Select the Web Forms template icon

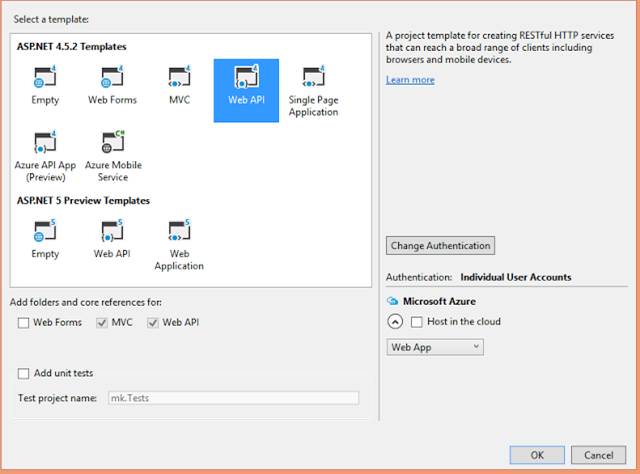112,77
